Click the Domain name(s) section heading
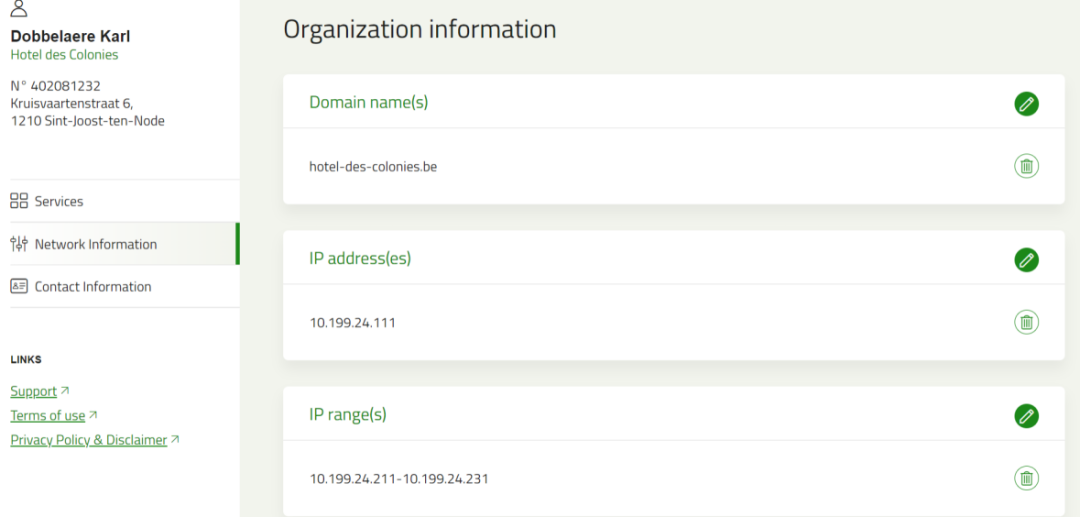 (368, 102)
